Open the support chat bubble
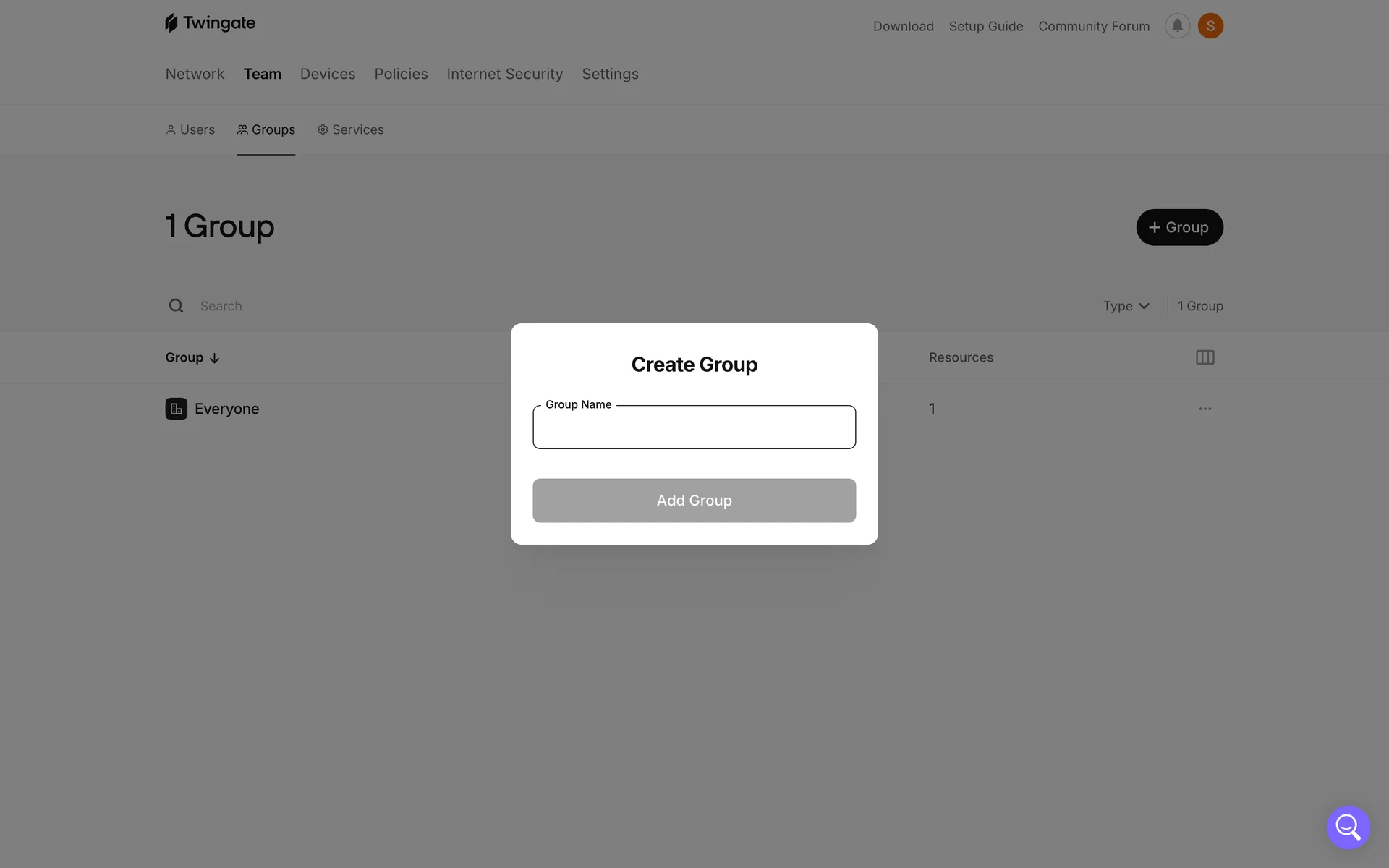The height and width of the screenshot is (868, 1389). pos(1348,827)
